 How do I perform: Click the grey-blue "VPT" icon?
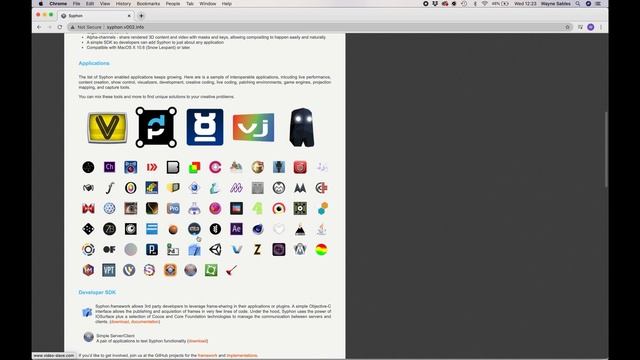tap(109, 270)
